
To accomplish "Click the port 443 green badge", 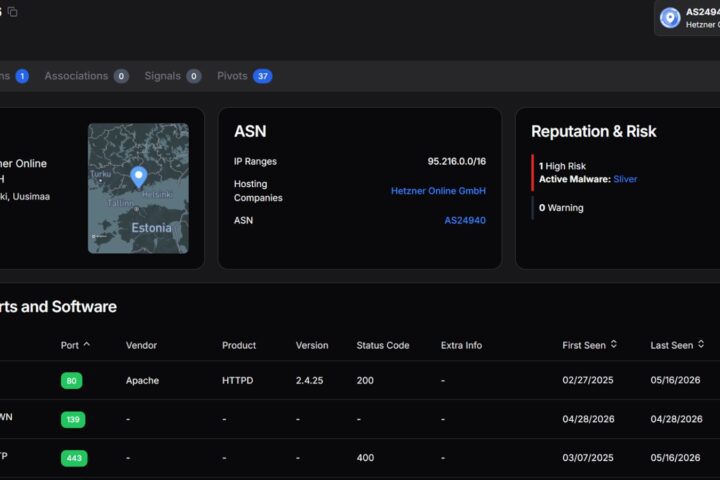I will (x=74, y=458).
